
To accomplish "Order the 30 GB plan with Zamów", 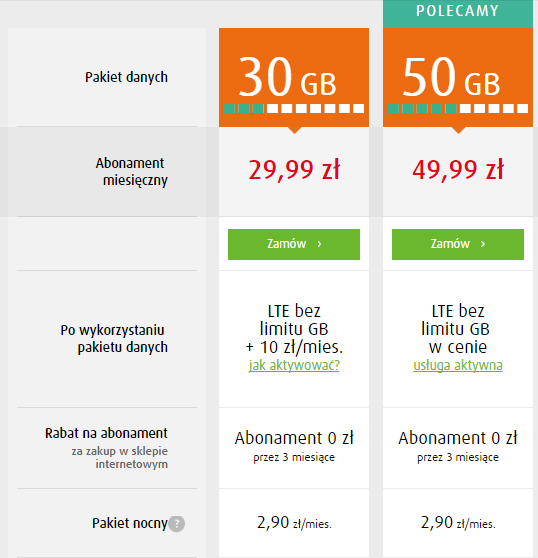I will pyautogui.click(x=294, y=244).
